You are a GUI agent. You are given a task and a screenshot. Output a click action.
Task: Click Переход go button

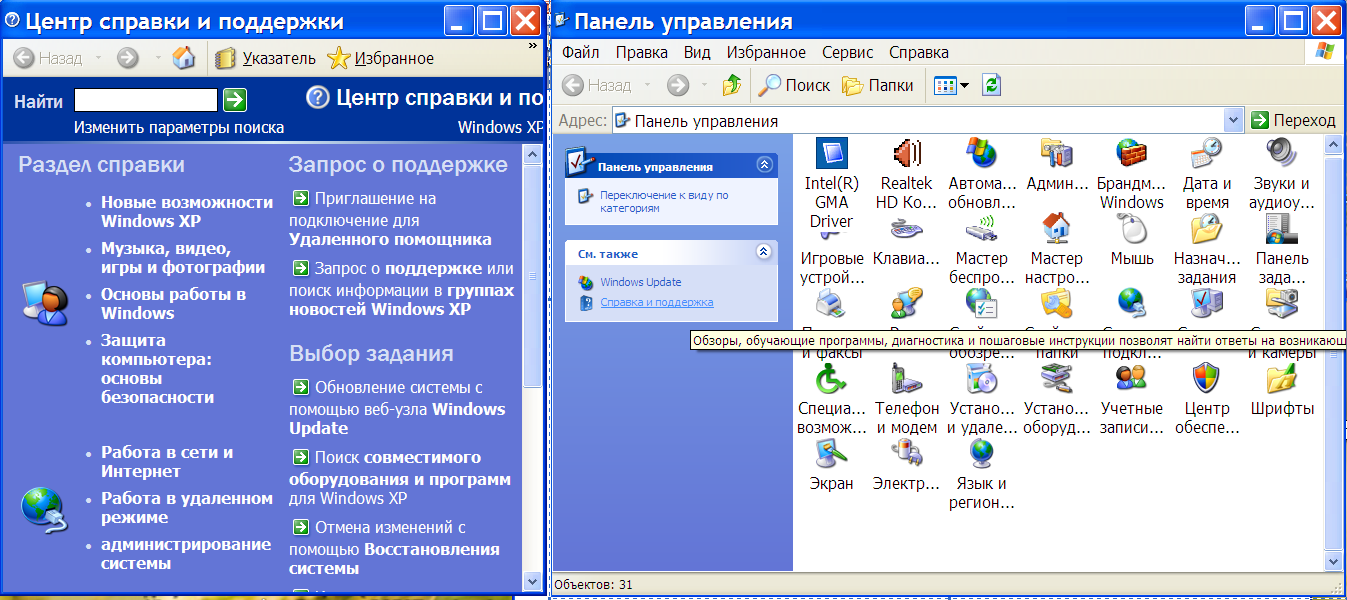point(1293,120)
